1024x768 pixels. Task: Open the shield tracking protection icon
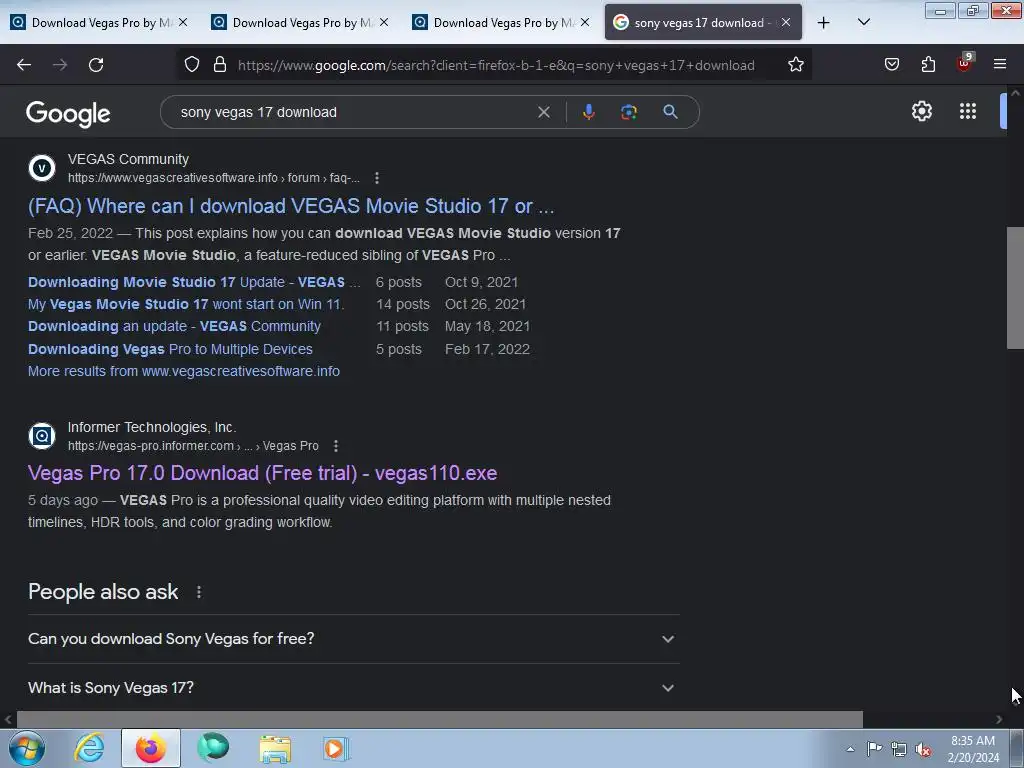tap(191, 65)
